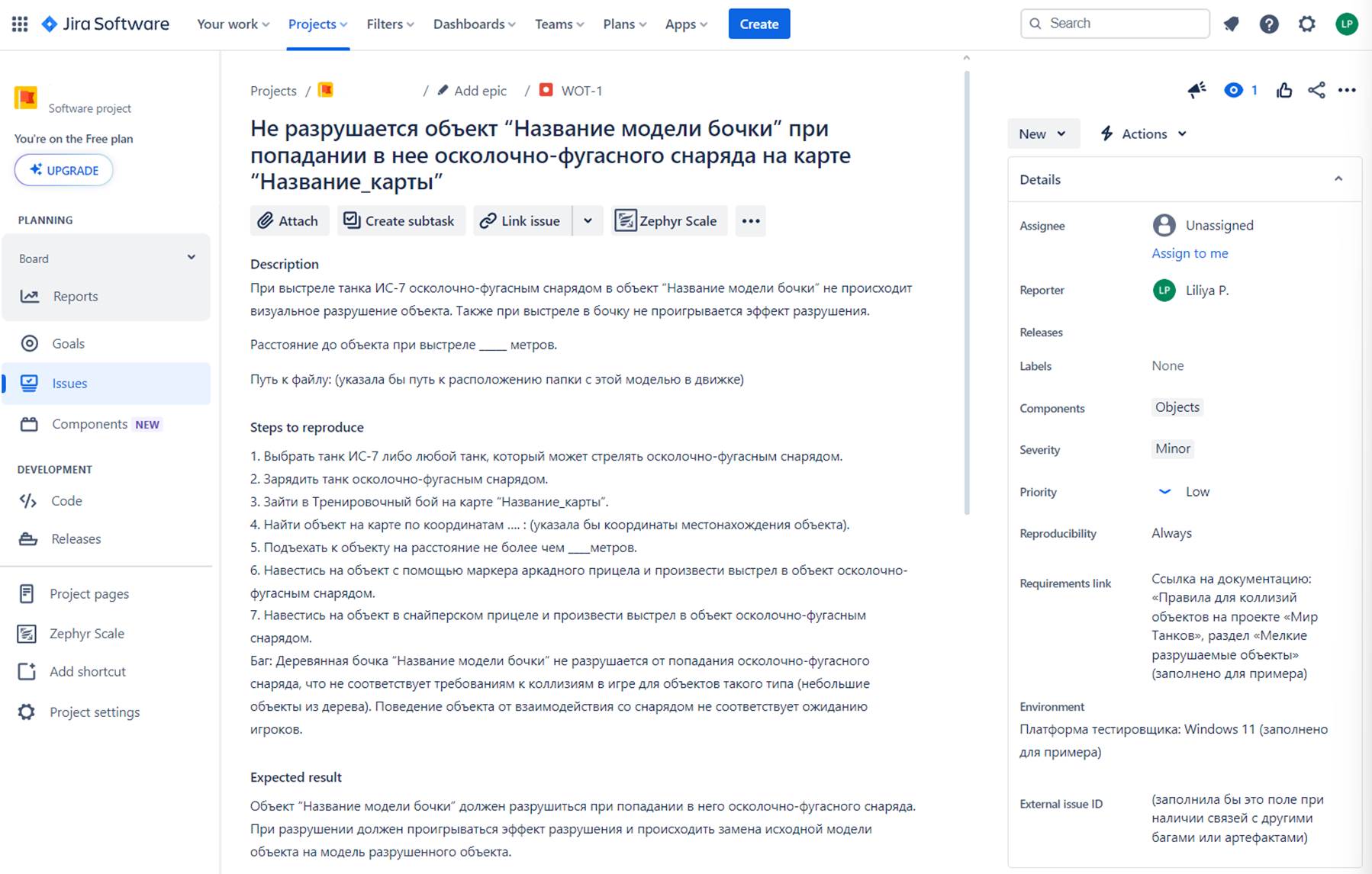Click the Create button
Screen dimensions: 1372x874
coord(758,24)
